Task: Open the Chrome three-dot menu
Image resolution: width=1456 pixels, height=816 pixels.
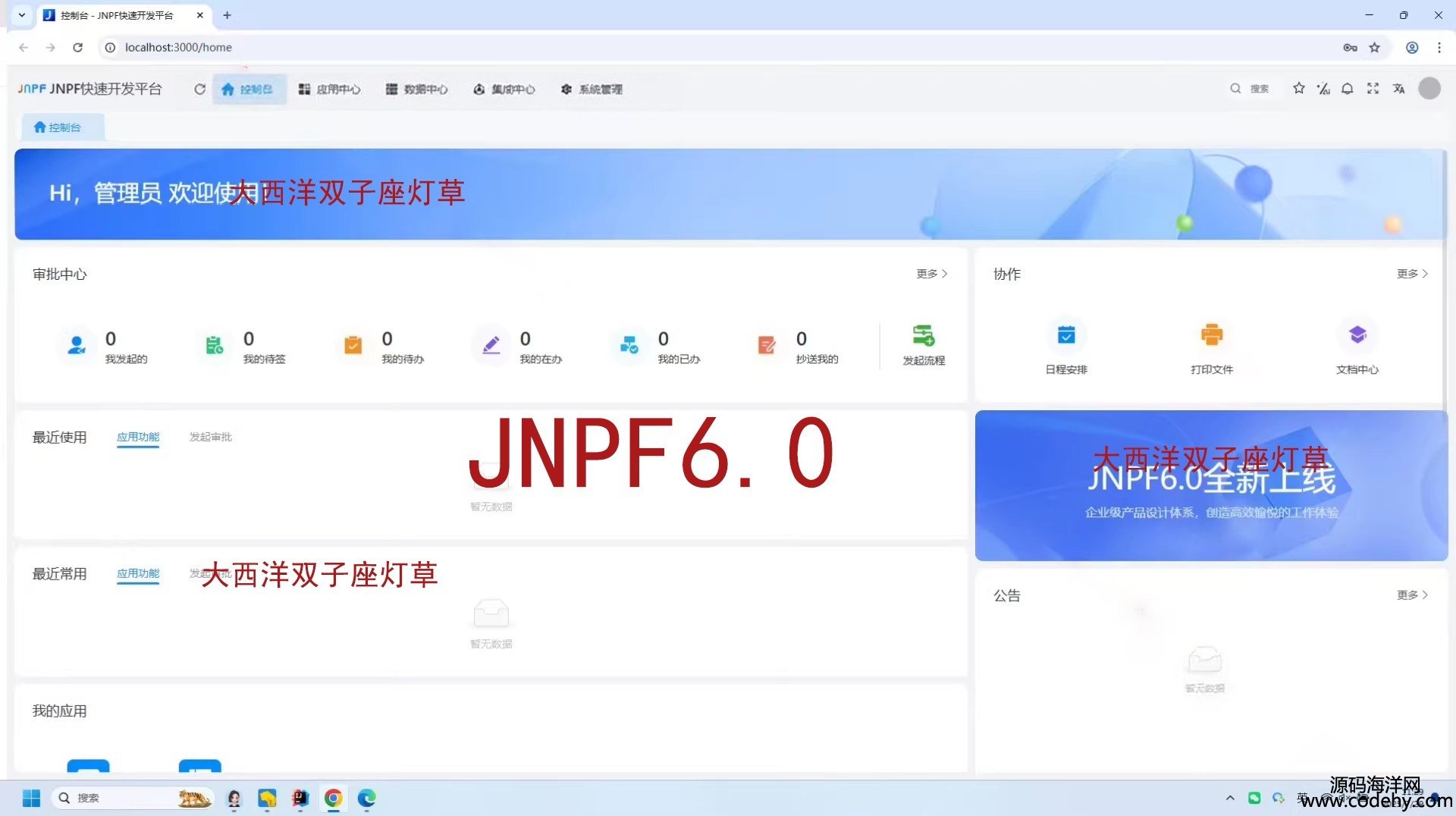Action: (1439, 47)
